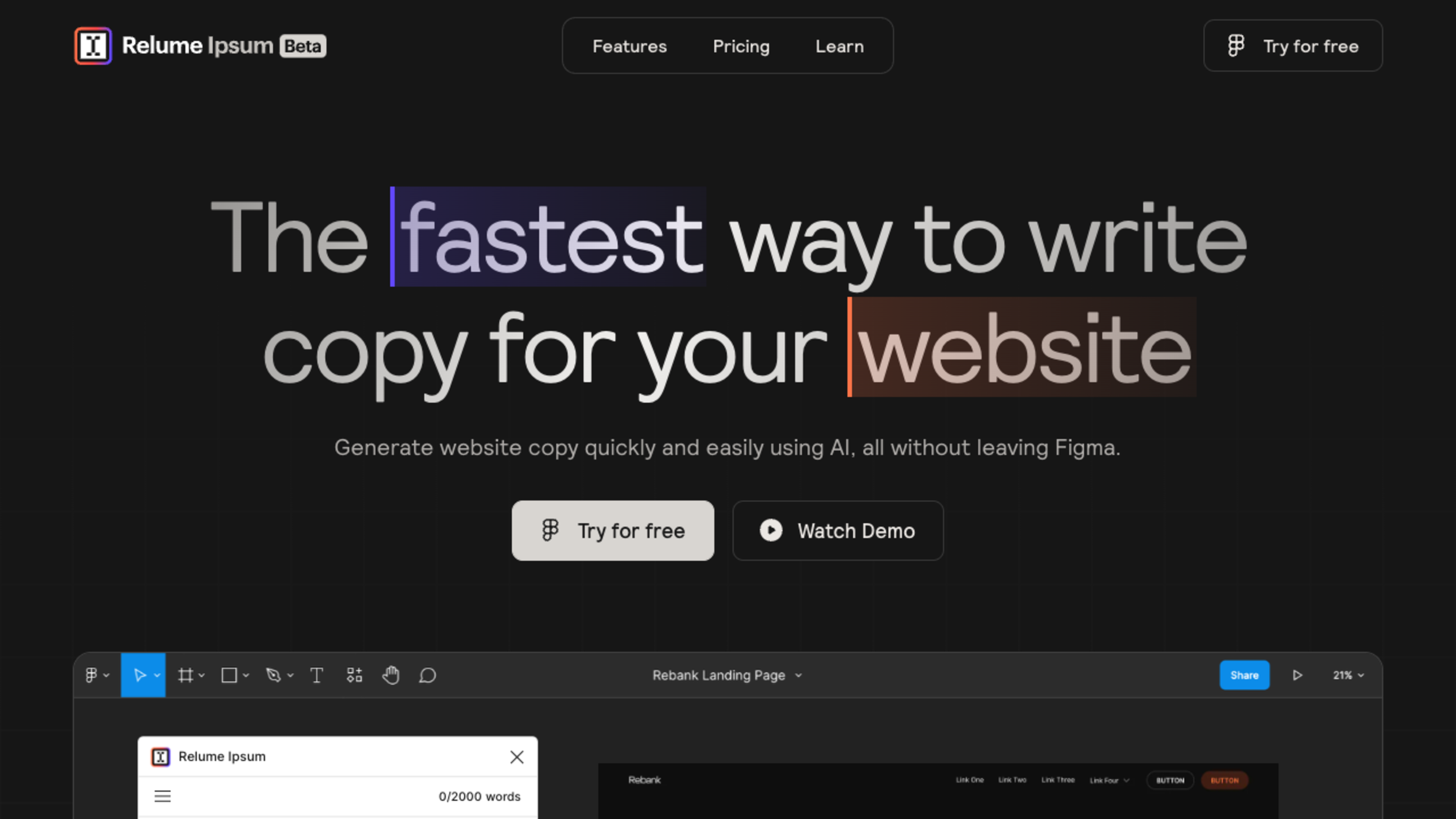Click the Watch Demo button
The height and width of the screenshot is (819, 1456).
tap(838, 530)
